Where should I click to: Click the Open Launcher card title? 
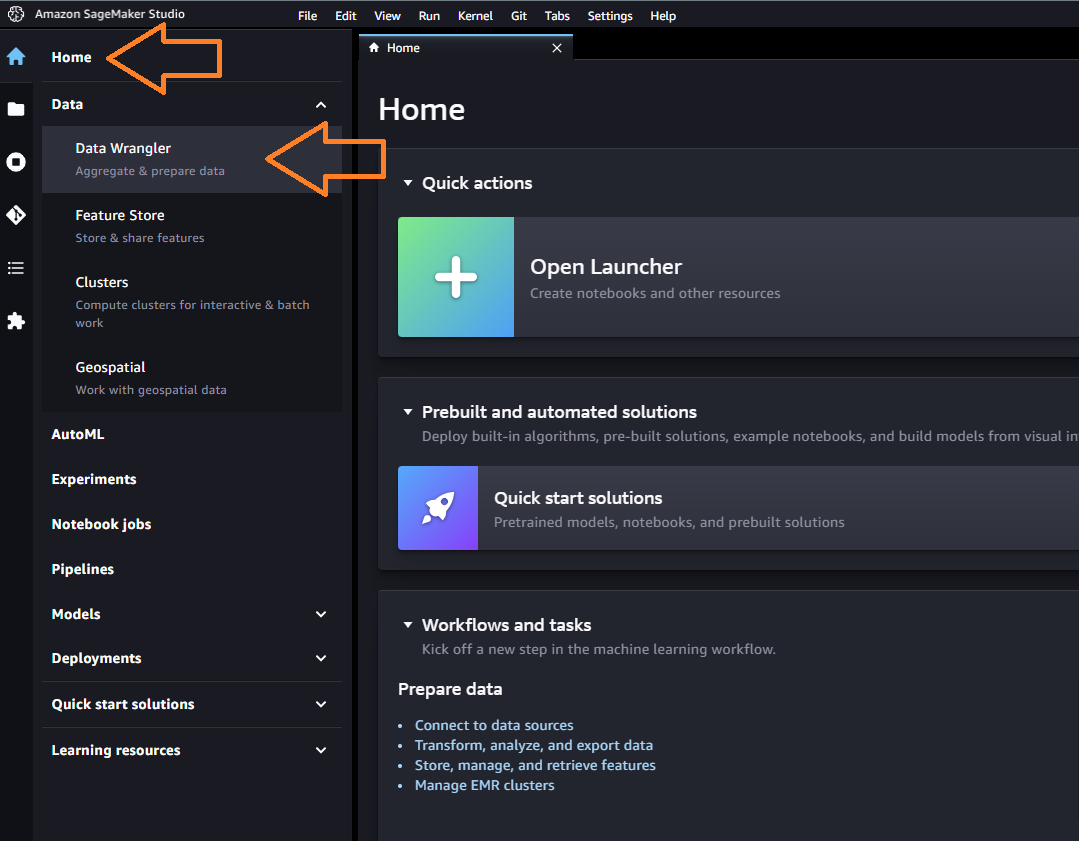coord(606,266)
